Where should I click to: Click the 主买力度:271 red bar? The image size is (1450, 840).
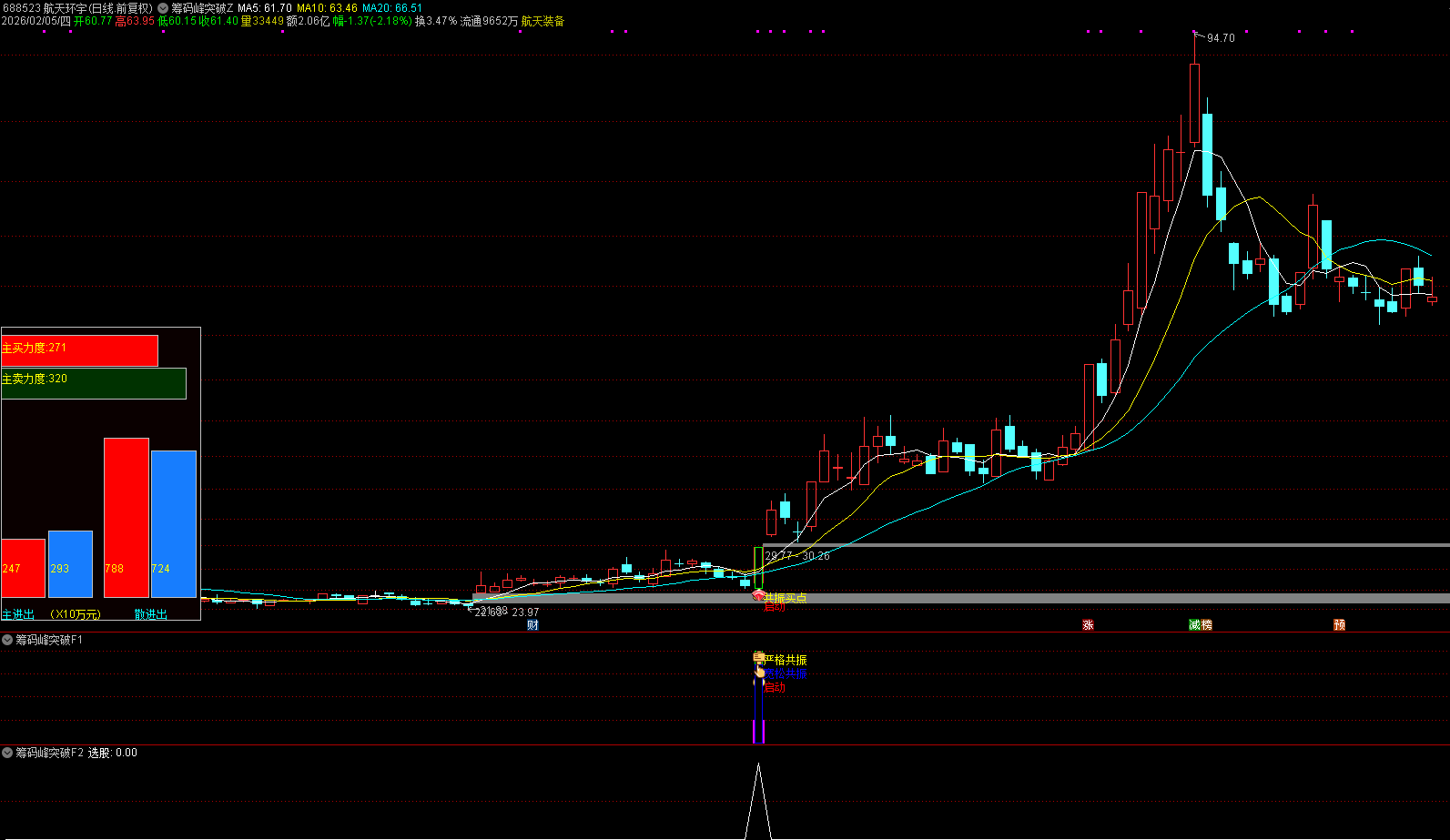click(79, 350)
